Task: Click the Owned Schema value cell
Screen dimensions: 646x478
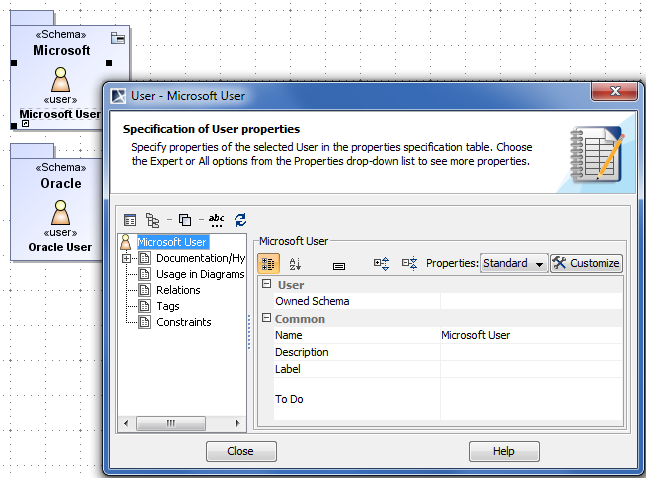Action: coord(531,301)
